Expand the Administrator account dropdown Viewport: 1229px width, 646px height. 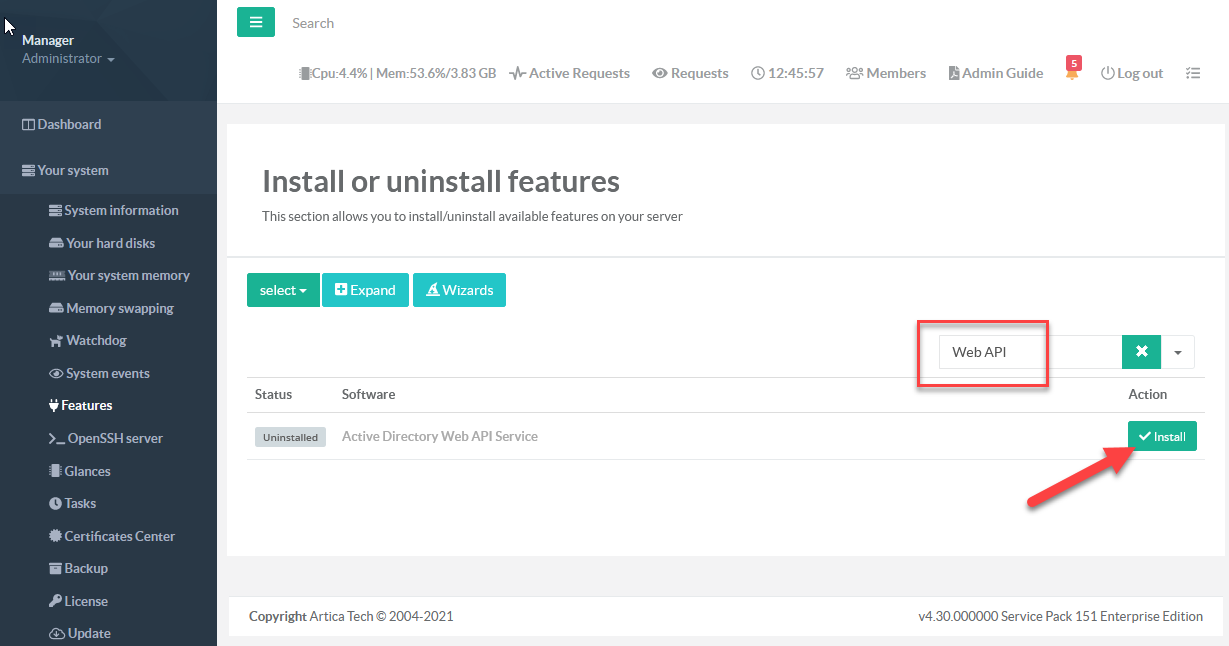tap(68, 59)
